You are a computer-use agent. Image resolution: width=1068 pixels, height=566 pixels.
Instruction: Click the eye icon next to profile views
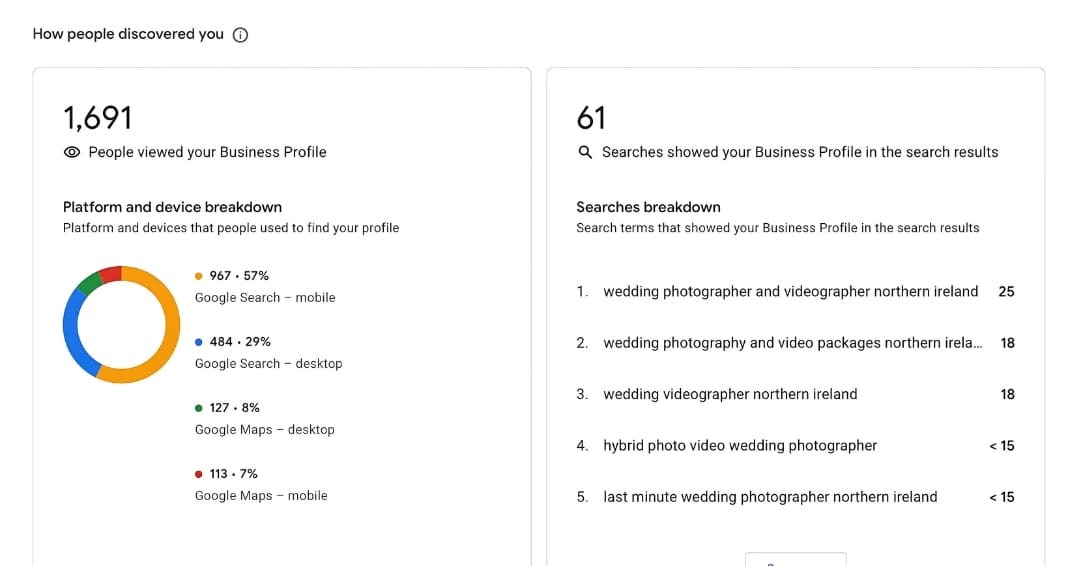tap(72, 153)
